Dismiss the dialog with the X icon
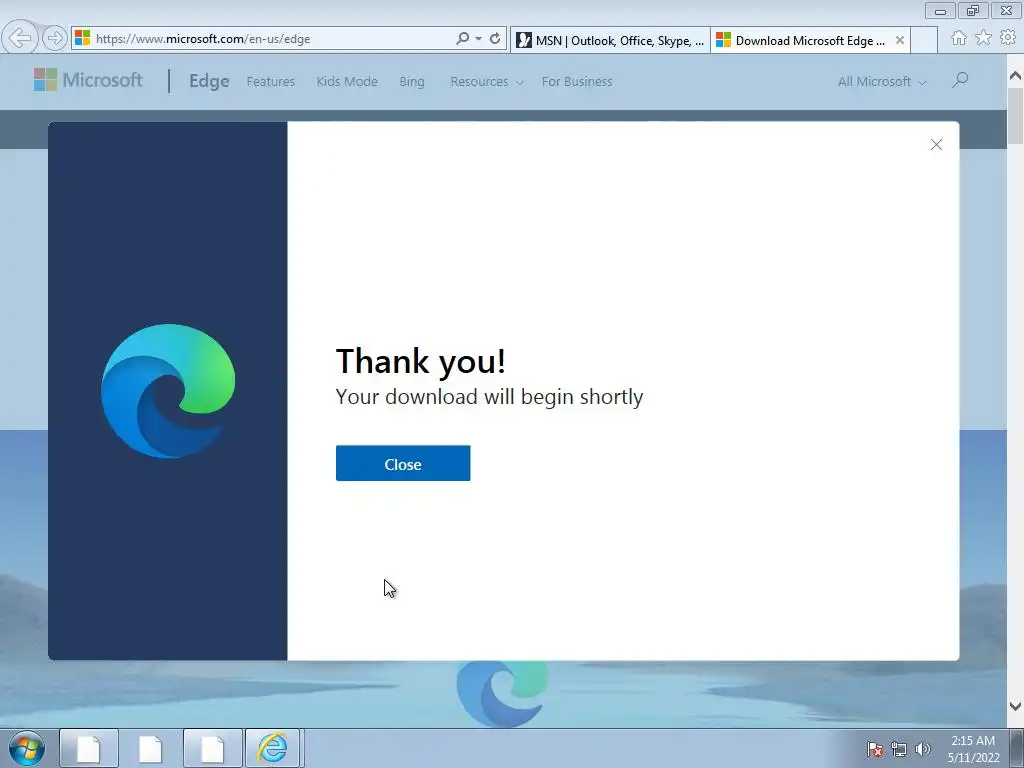Viewport: 1024px width, 768px height. click(936, 144)
